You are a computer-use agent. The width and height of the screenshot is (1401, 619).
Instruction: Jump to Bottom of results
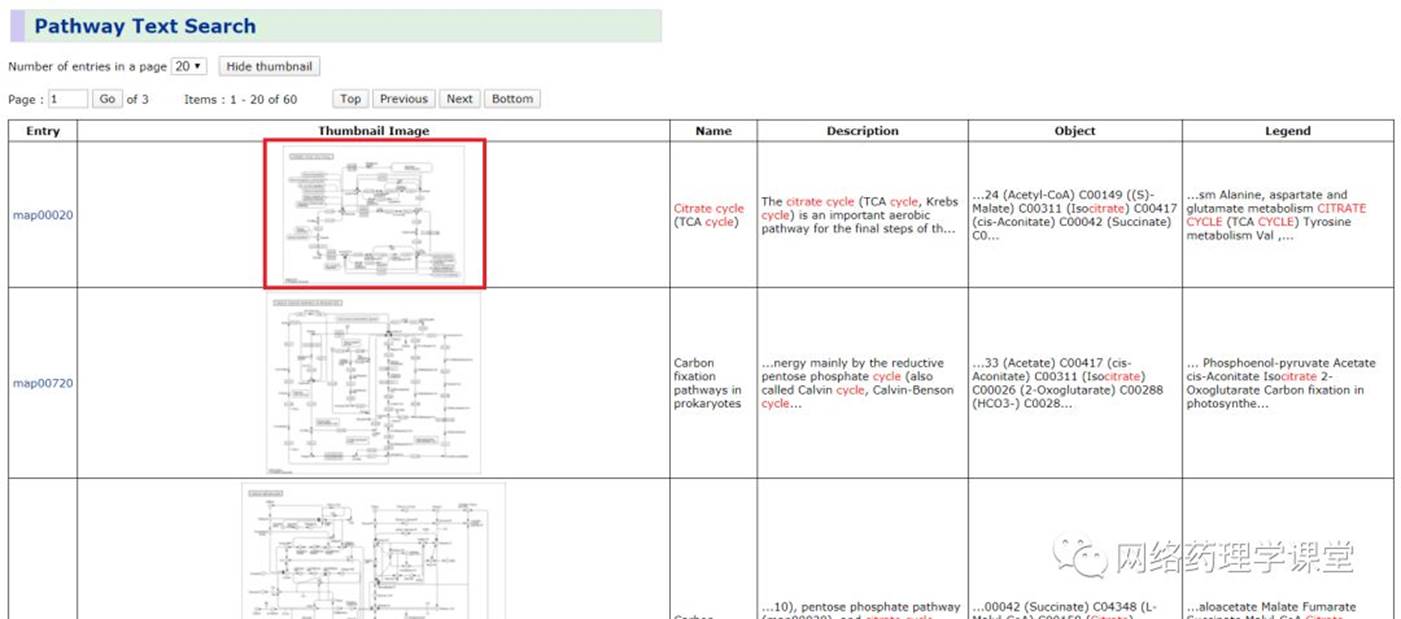click(512, 99)
